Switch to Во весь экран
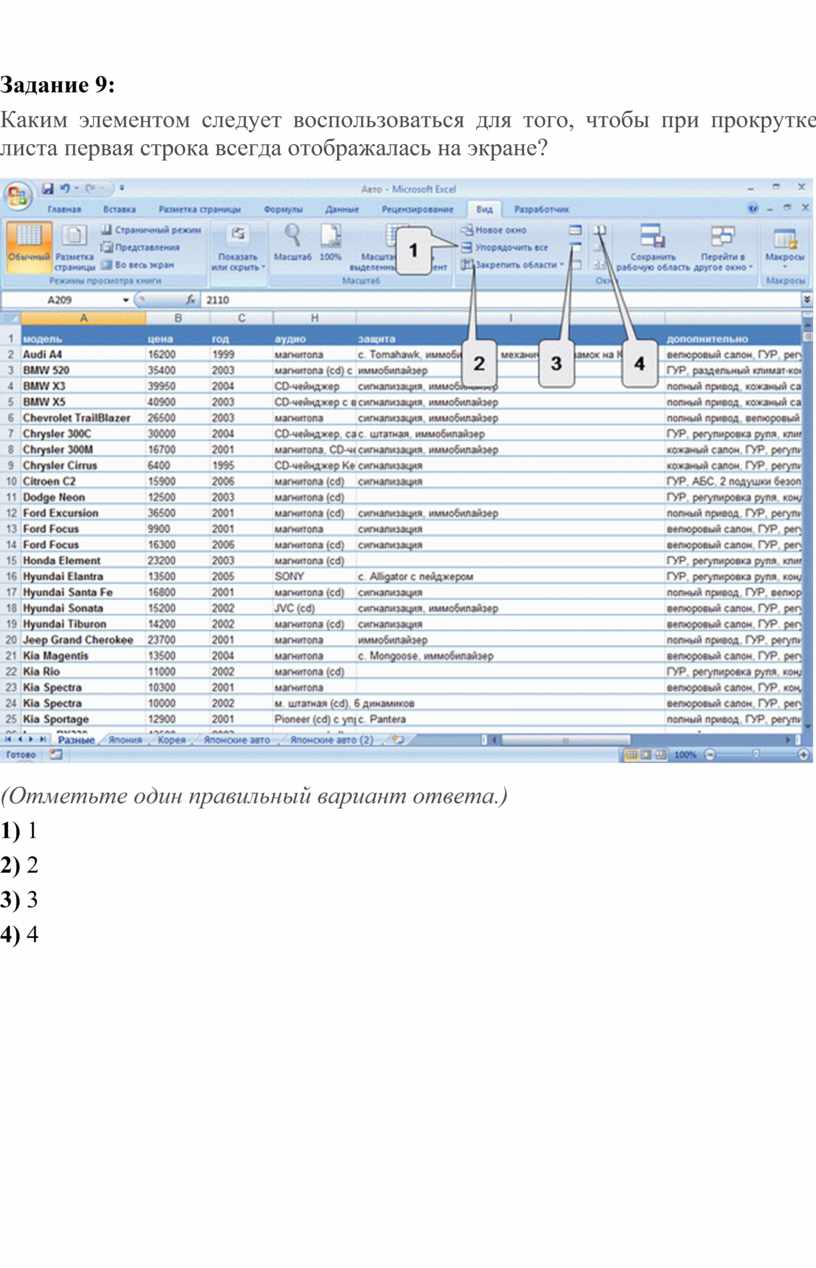816x1268 pixels. click(137, 265)
